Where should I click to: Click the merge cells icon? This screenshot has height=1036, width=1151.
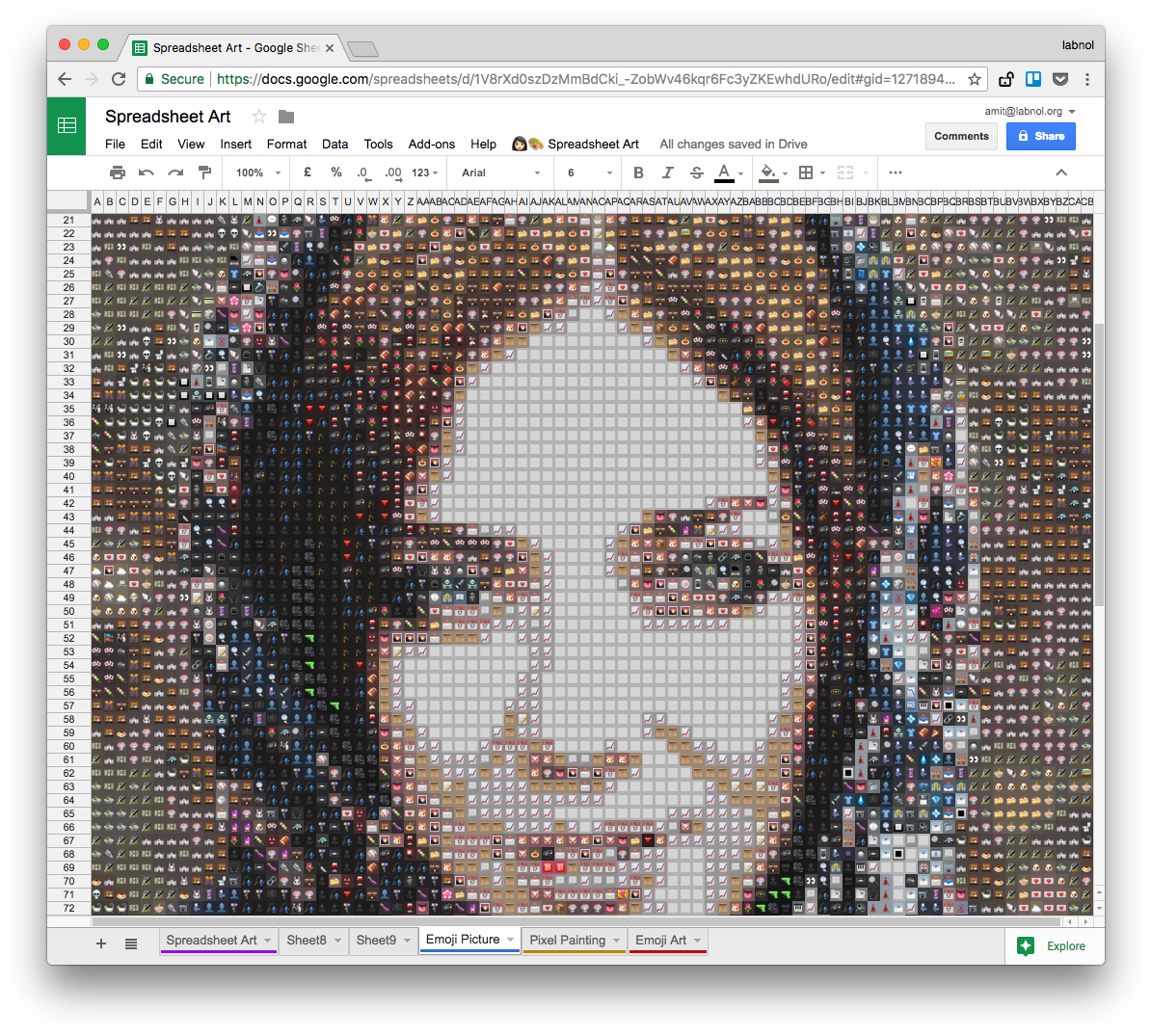coord(845,173)
